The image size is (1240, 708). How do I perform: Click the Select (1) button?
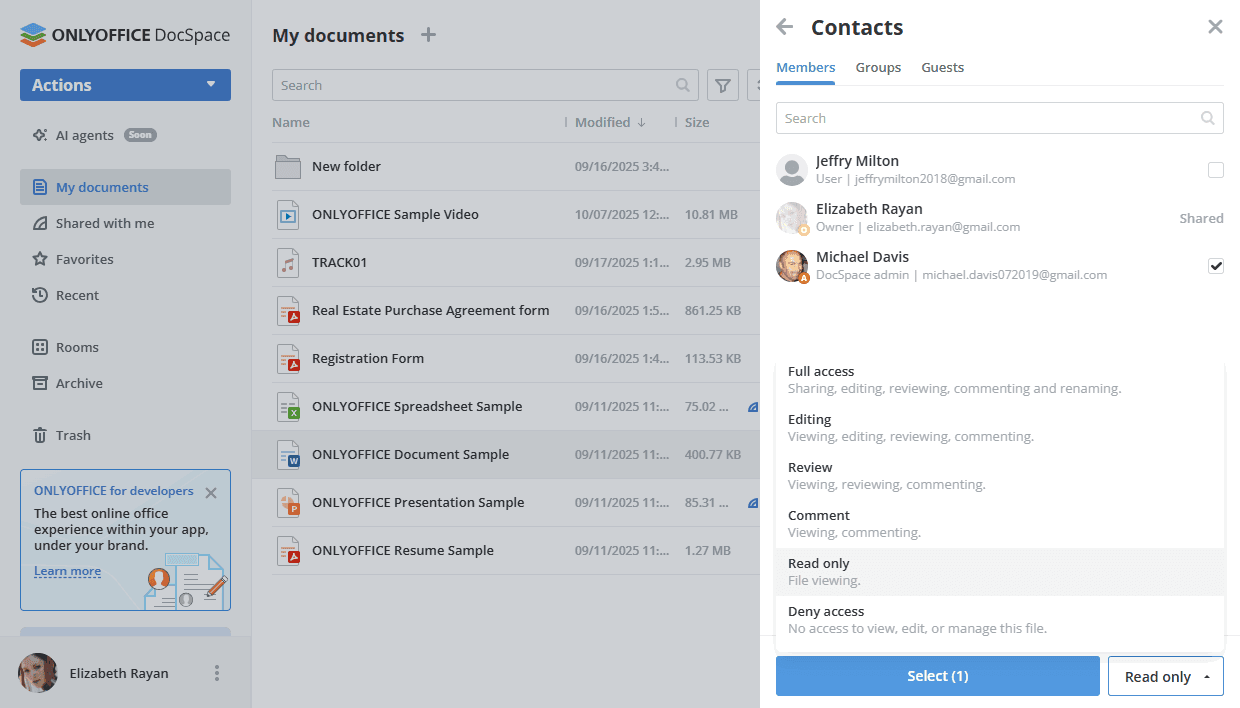[937, 676]
